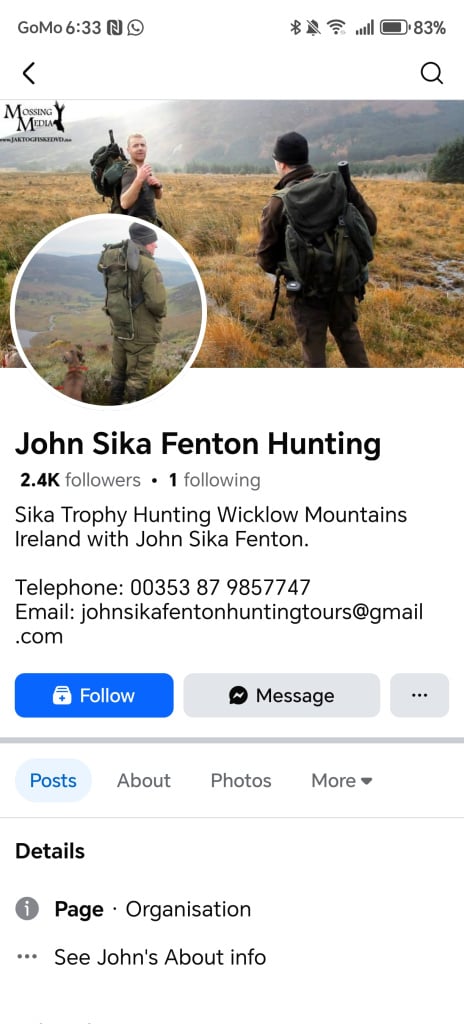464x1024 pixels.
Task: Open search with the magnifier icon
Action: (x=431, y=73)
